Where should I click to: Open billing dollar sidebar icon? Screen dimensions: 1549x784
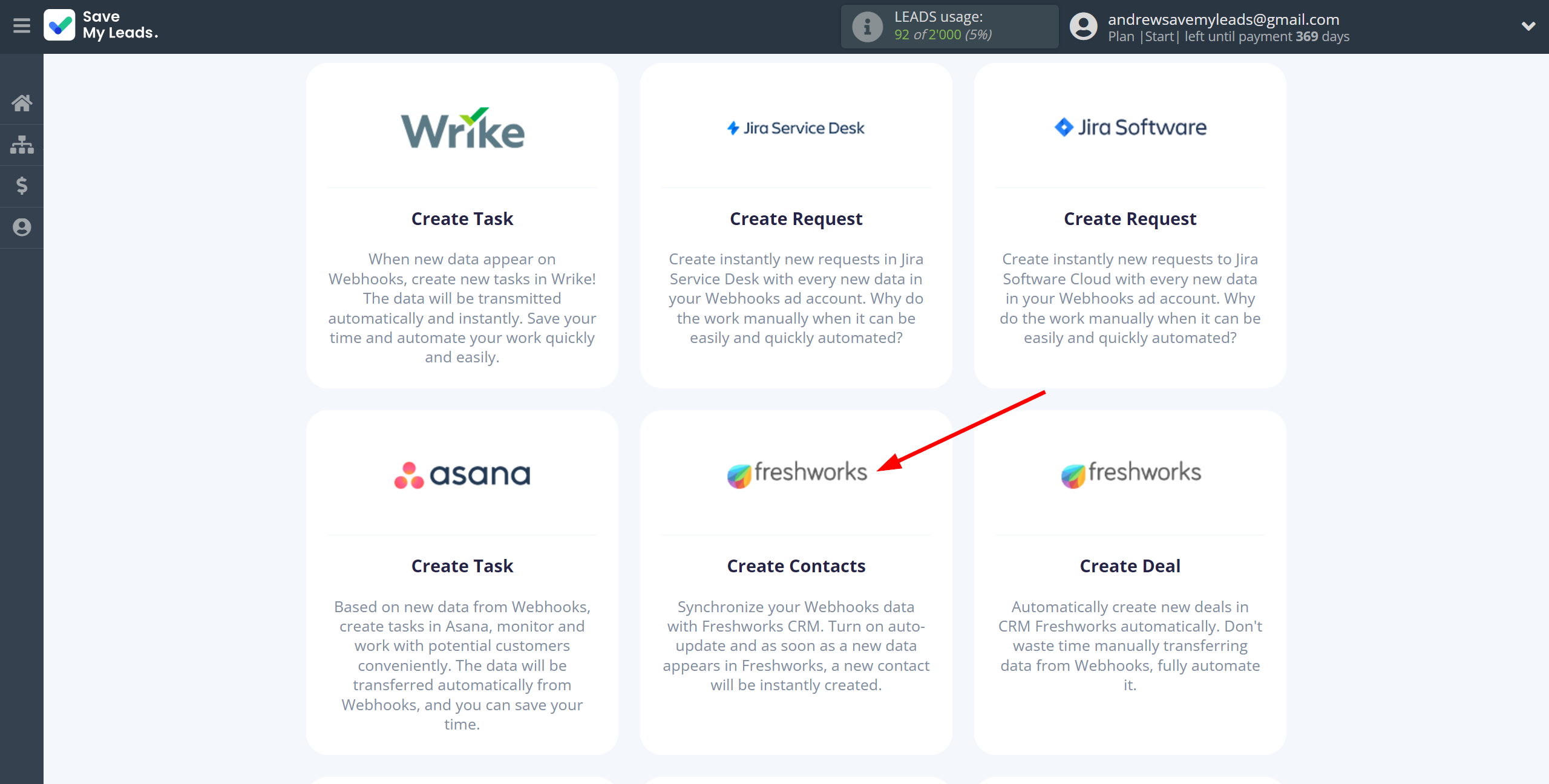pyautogui.click(x=22, y=186)
